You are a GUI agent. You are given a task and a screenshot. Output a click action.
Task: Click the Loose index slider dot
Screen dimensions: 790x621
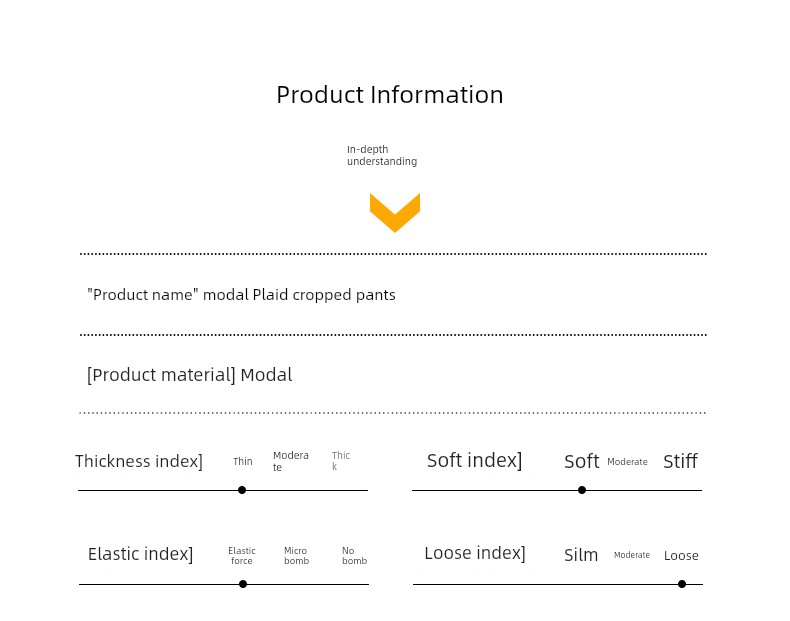[x=682, y=584]
